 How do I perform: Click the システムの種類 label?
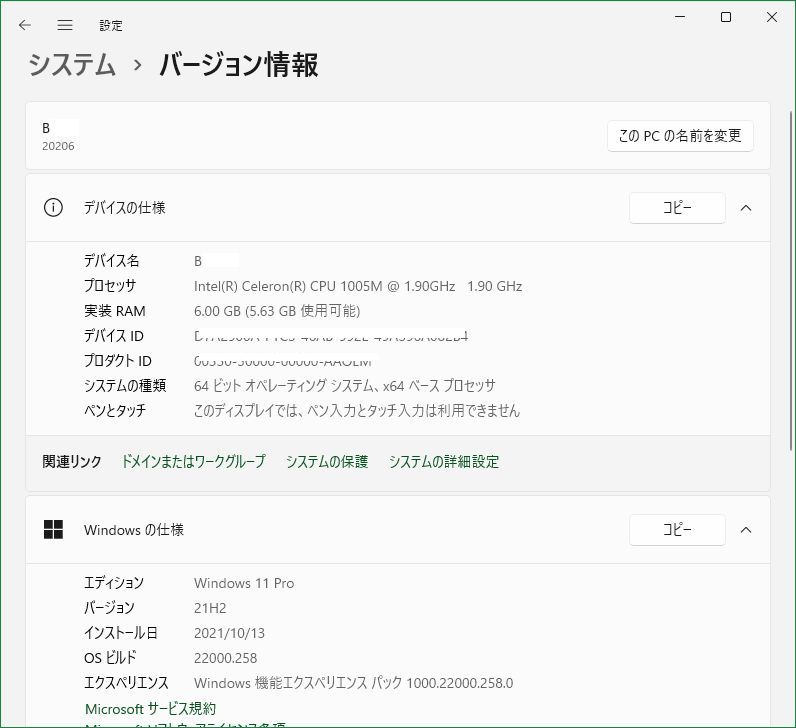click(x=125, y=385)
